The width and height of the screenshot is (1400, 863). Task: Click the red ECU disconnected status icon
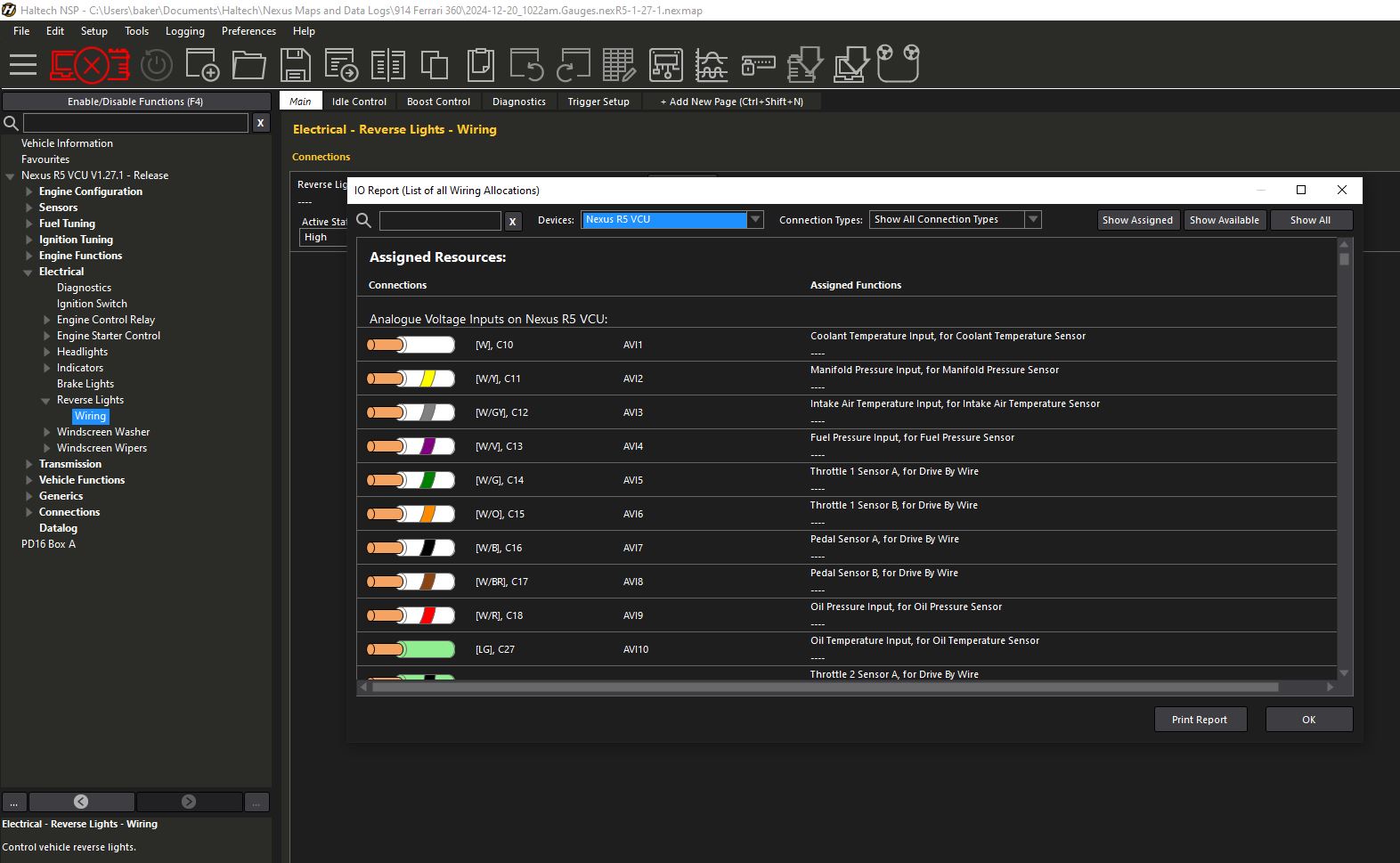point(89,65)
